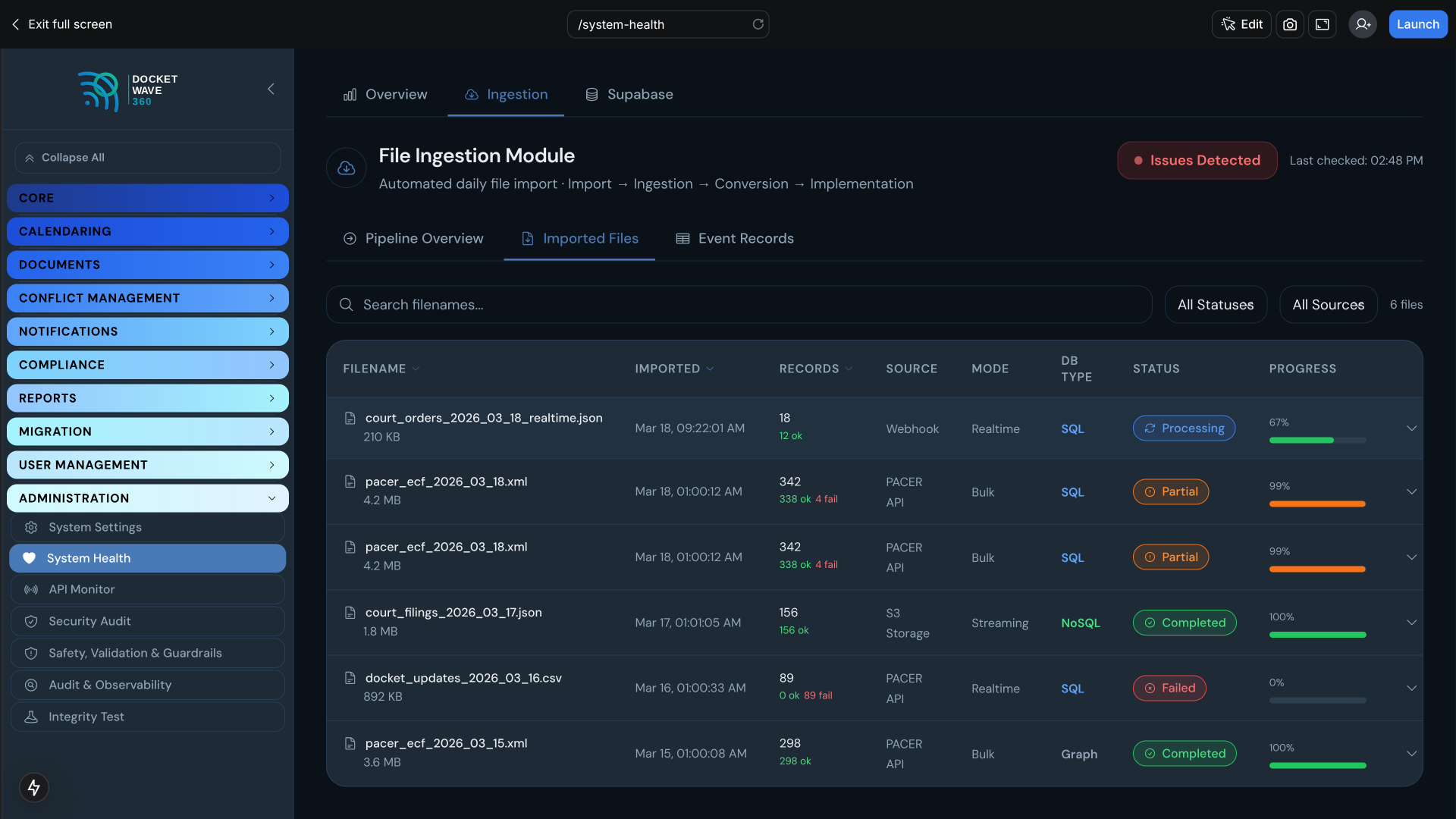Click the file icon beside court_filings_2026_03_17.json
1456x819 pixels.
click(x=350, y=612)
